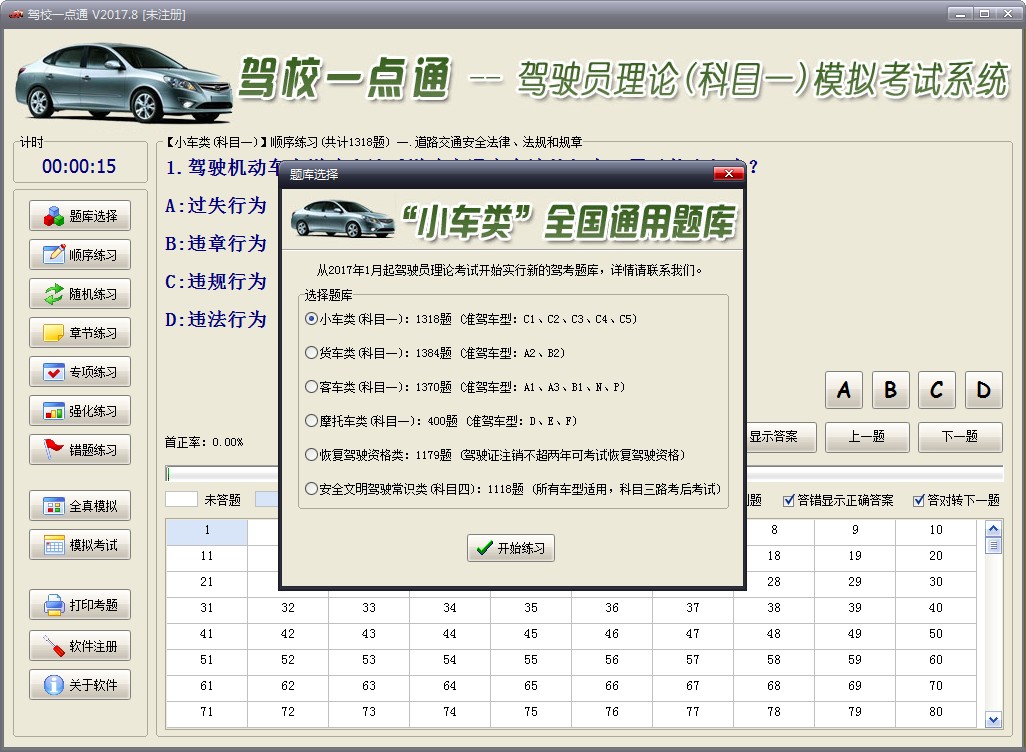Choose 摩托车类 motorcycle question bank
Viewport: 1026px width, 752px height.
point(310,423)
